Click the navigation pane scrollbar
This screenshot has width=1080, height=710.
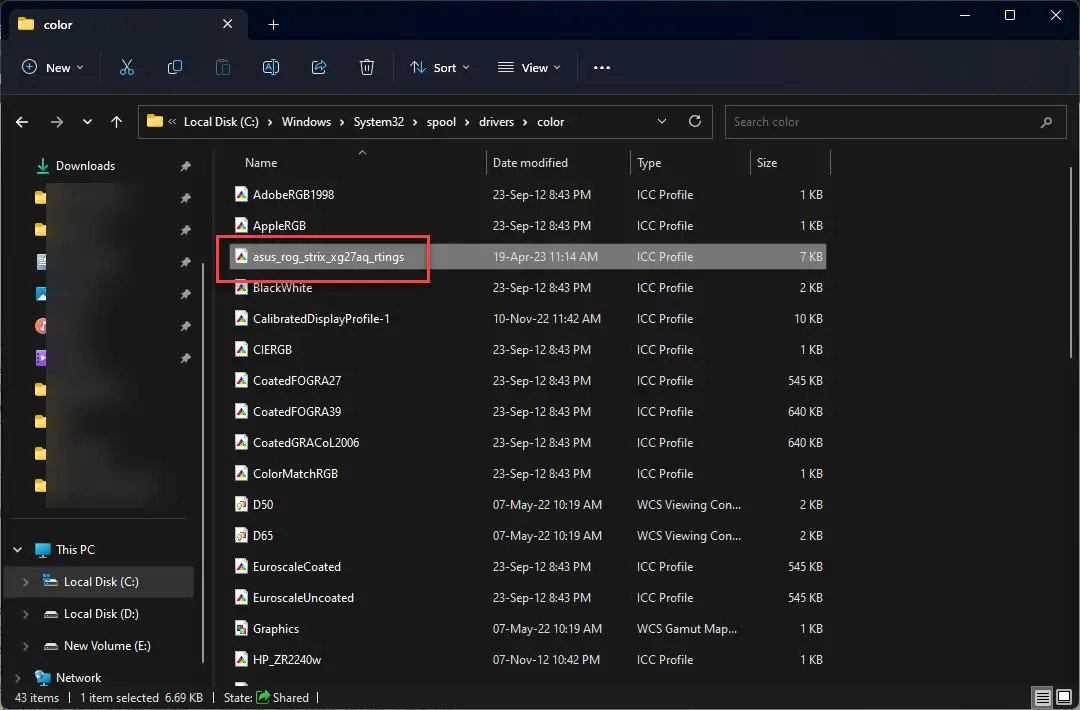202,461
